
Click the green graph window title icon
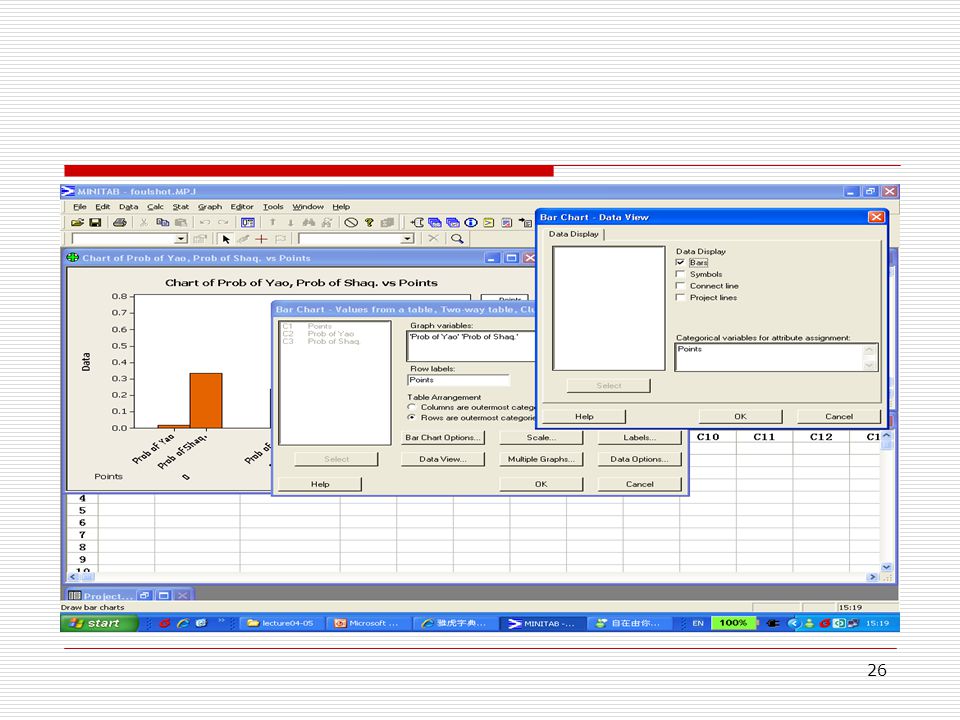[73, 258]
